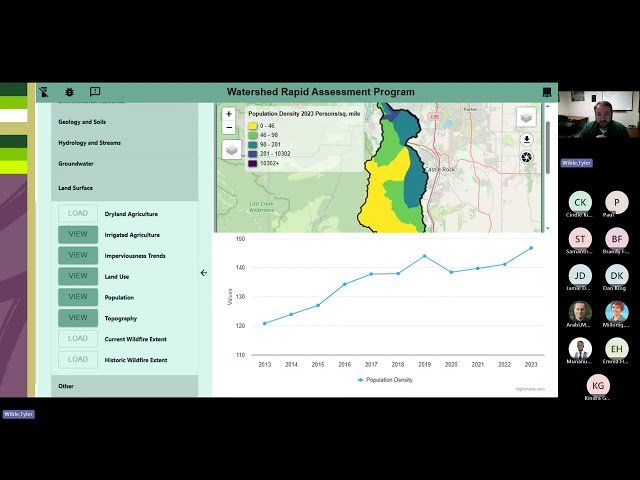
Task: Select the JD participant avatar
Action: 580,276
